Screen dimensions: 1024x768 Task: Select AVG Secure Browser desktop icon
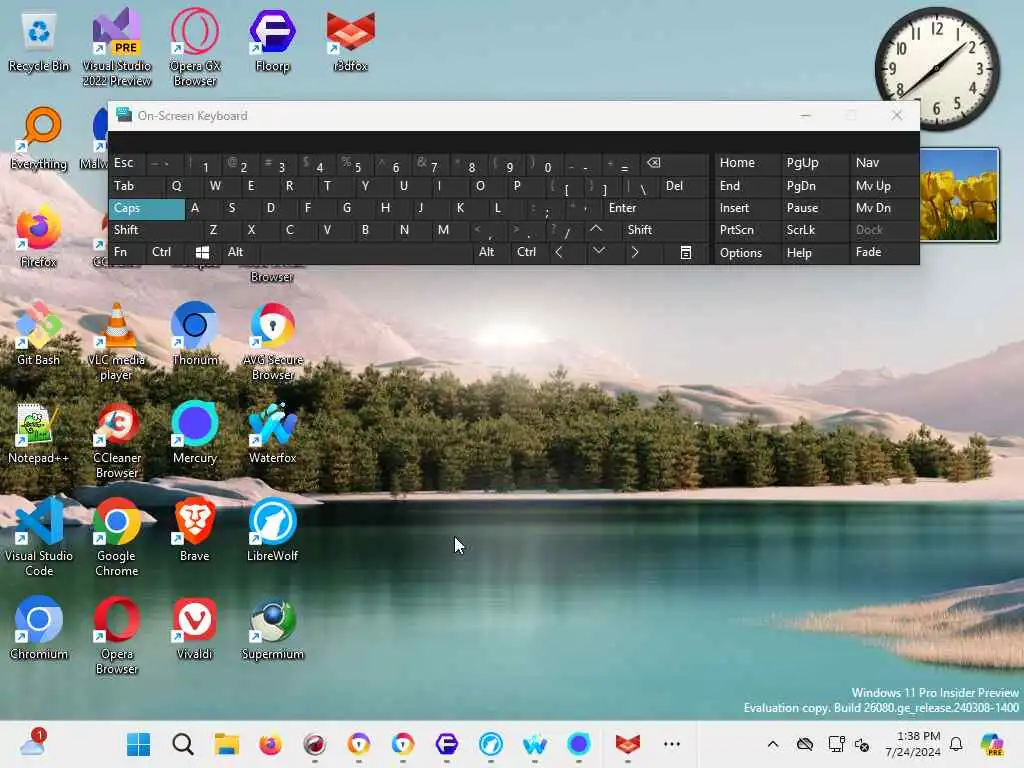click(x=272, y=343)
